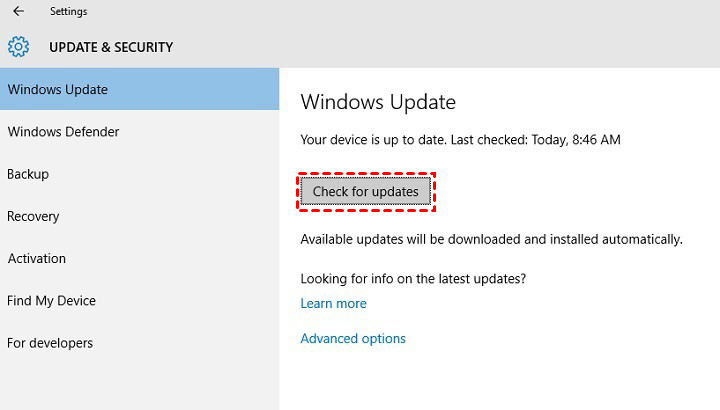Click the Update & Security gear icon

click(18, 47)
